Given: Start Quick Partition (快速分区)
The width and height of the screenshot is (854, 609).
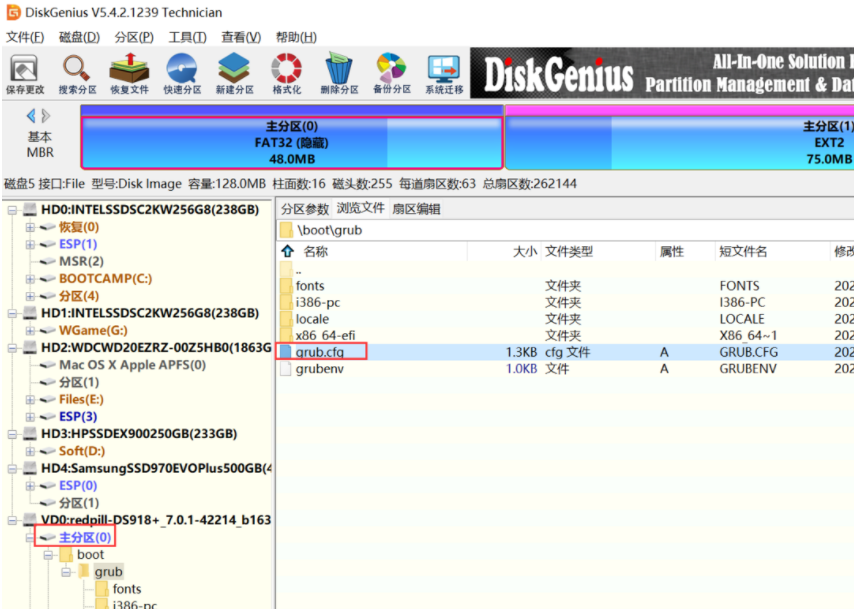Looking at the screenshot, I should [x=182, y=74].
